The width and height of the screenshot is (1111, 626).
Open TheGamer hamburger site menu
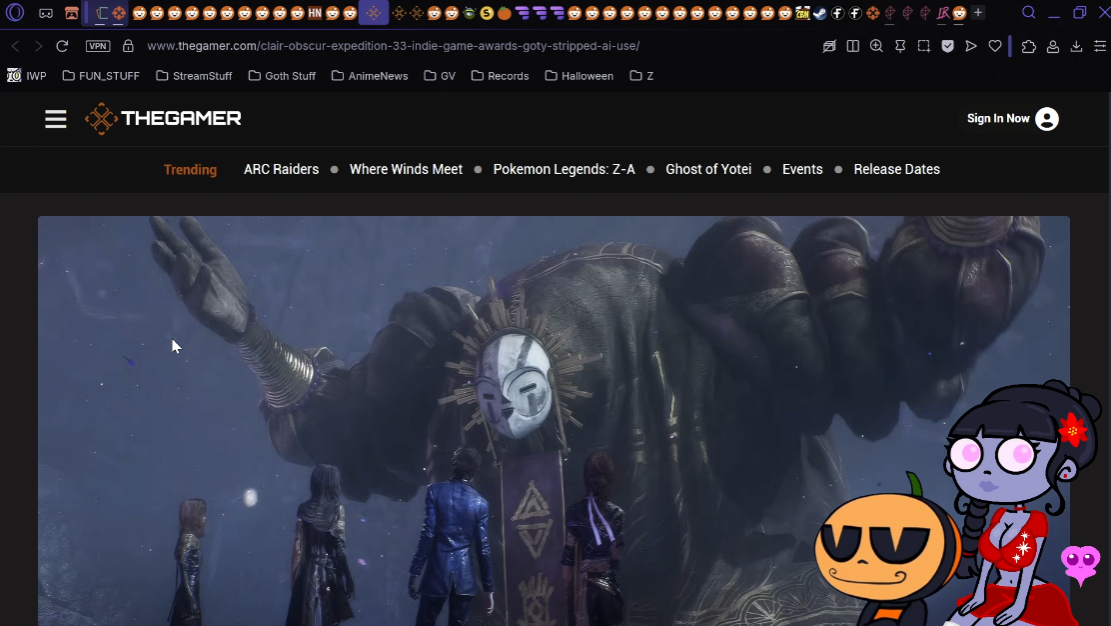[55, 119]
